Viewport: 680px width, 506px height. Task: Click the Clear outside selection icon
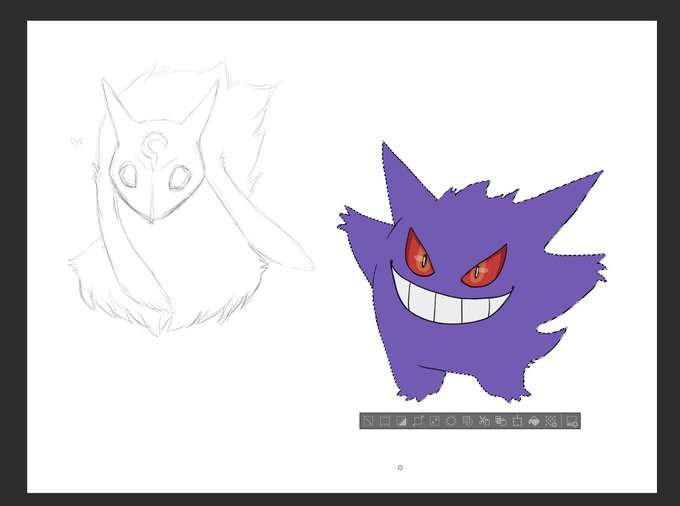click(468, 421)
